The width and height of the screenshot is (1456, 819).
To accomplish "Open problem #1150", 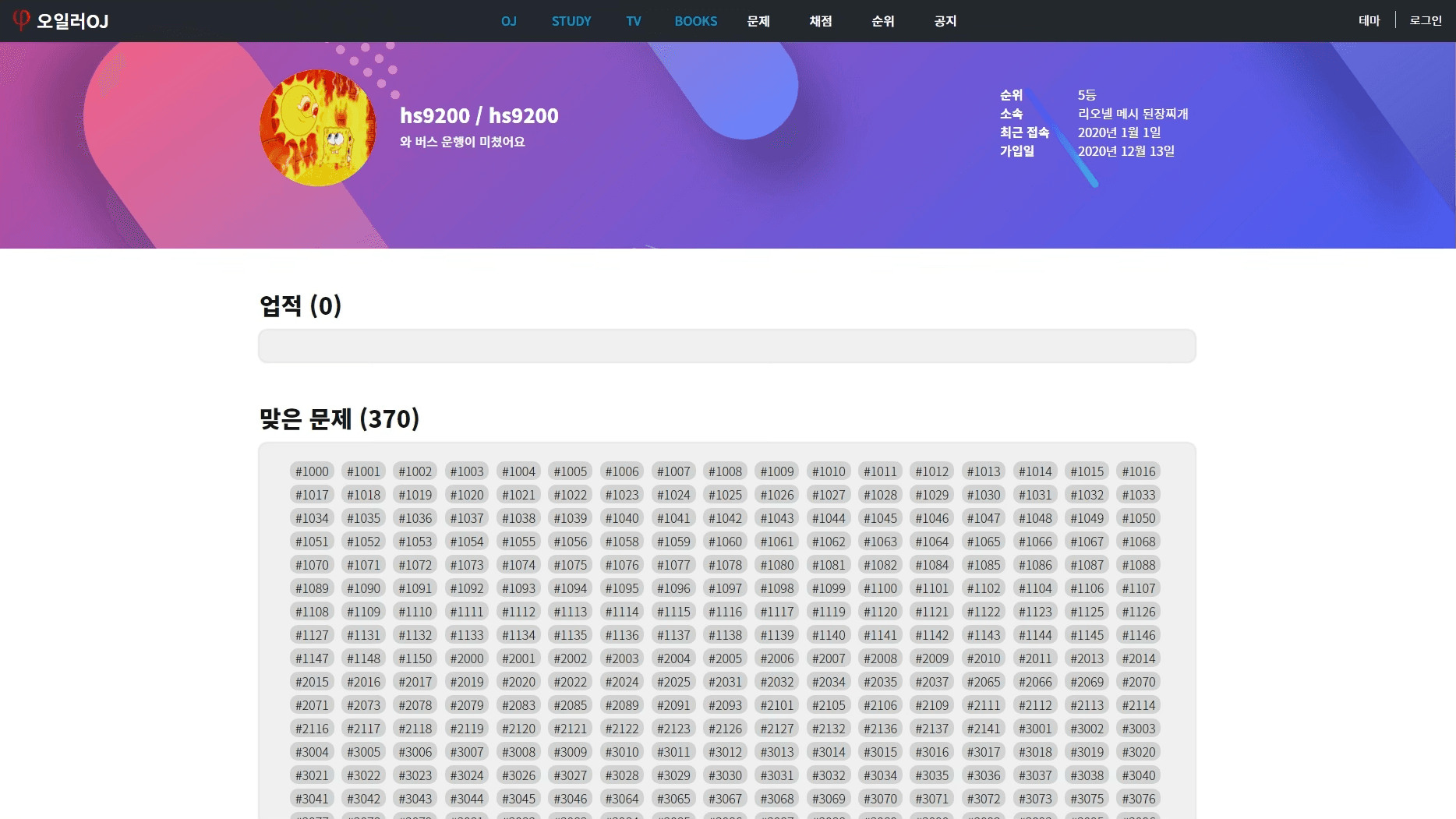I will point(415,658).
